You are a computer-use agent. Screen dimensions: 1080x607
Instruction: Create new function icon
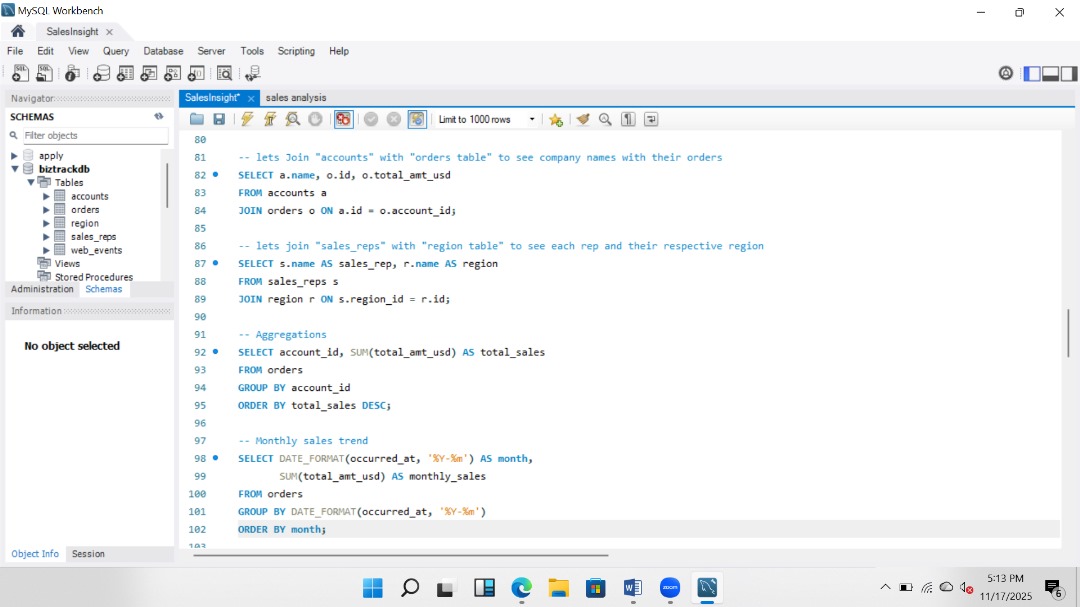196,73
